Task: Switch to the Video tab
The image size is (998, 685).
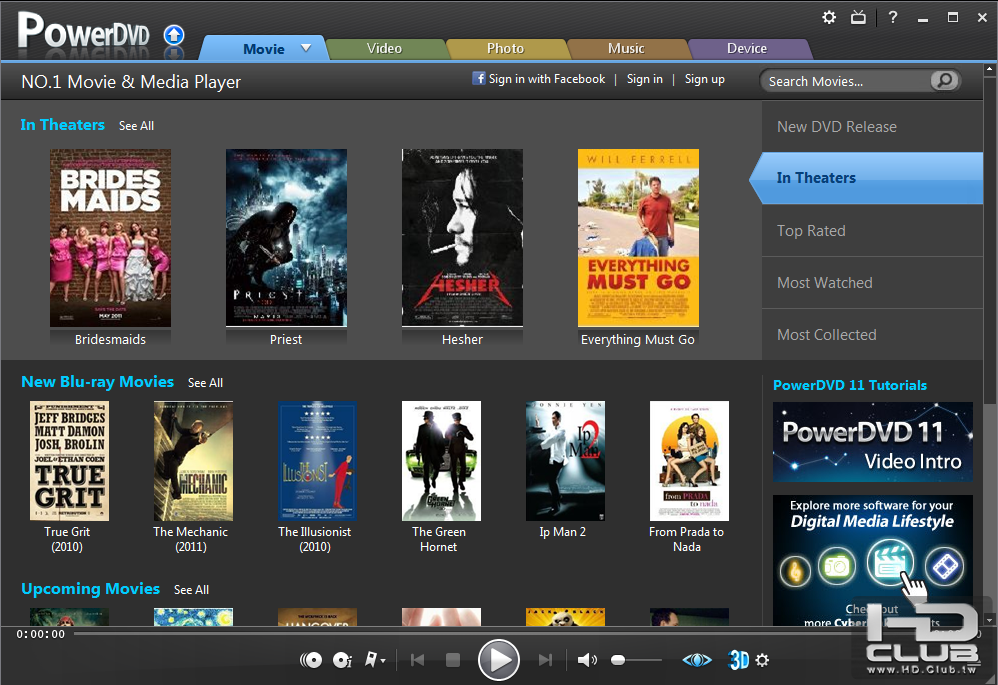Action: pyautogui.click(x=384, y=48)
